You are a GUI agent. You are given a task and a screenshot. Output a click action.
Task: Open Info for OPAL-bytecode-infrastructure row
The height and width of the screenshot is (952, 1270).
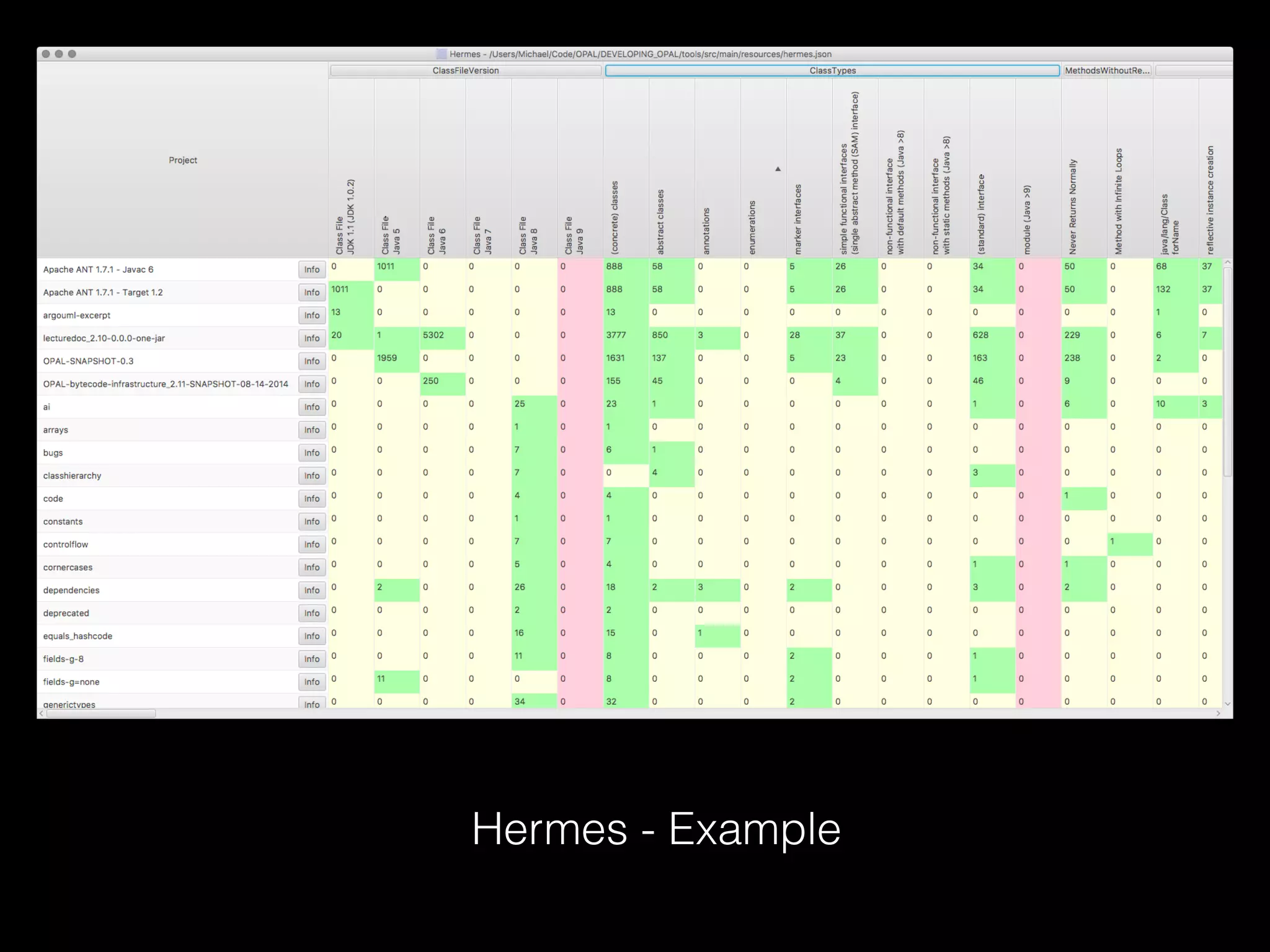point(312,384)
